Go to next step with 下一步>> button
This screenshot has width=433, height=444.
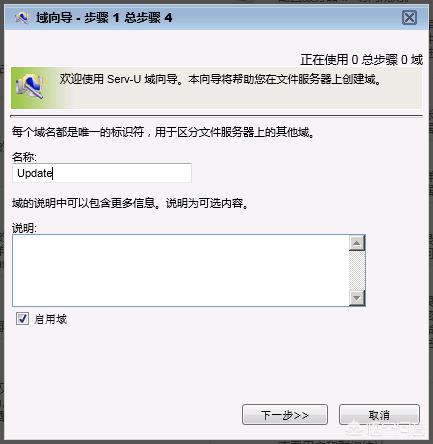tap(285, 415)
